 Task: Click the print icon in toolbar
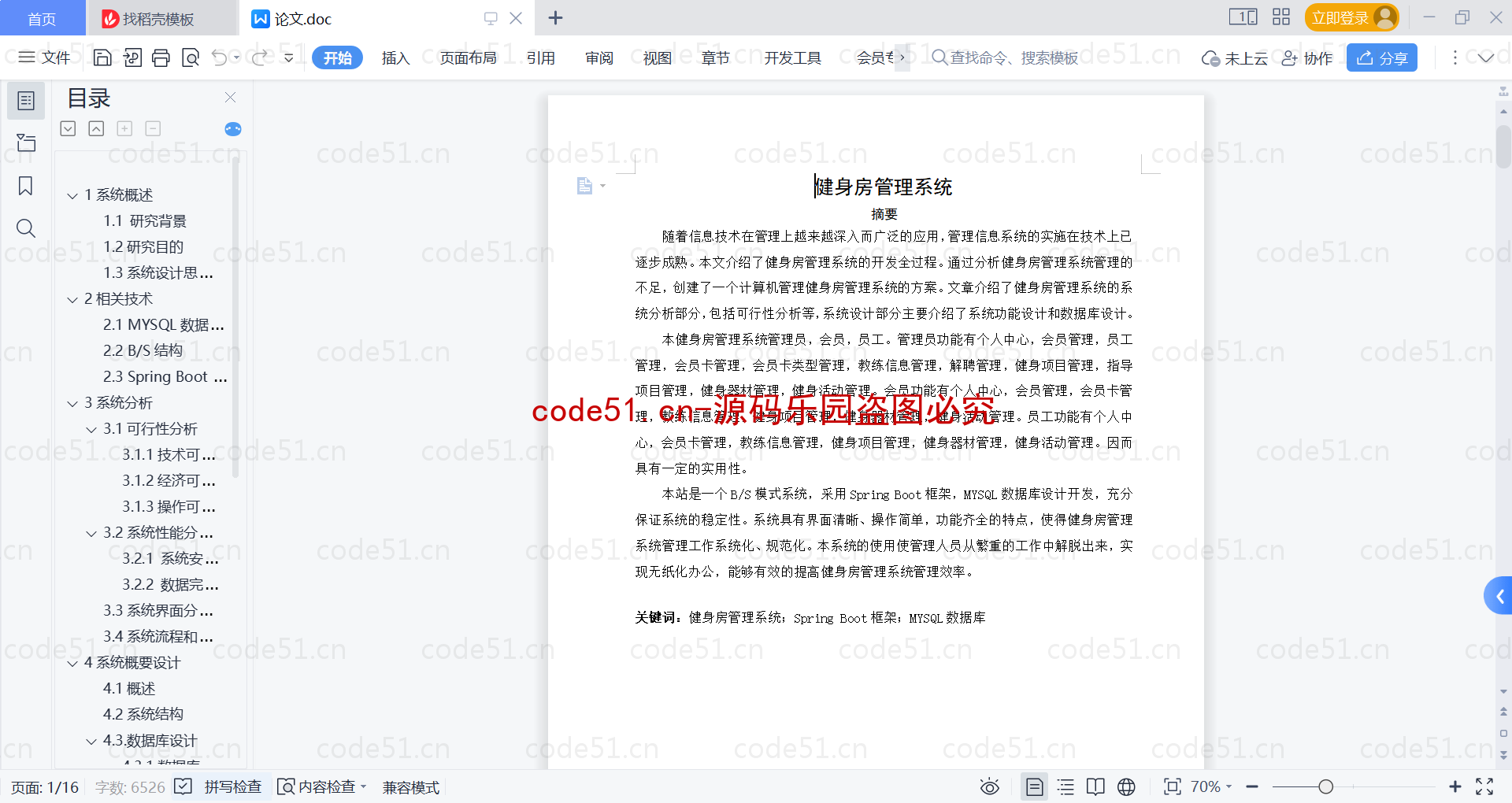coord(161,57)
